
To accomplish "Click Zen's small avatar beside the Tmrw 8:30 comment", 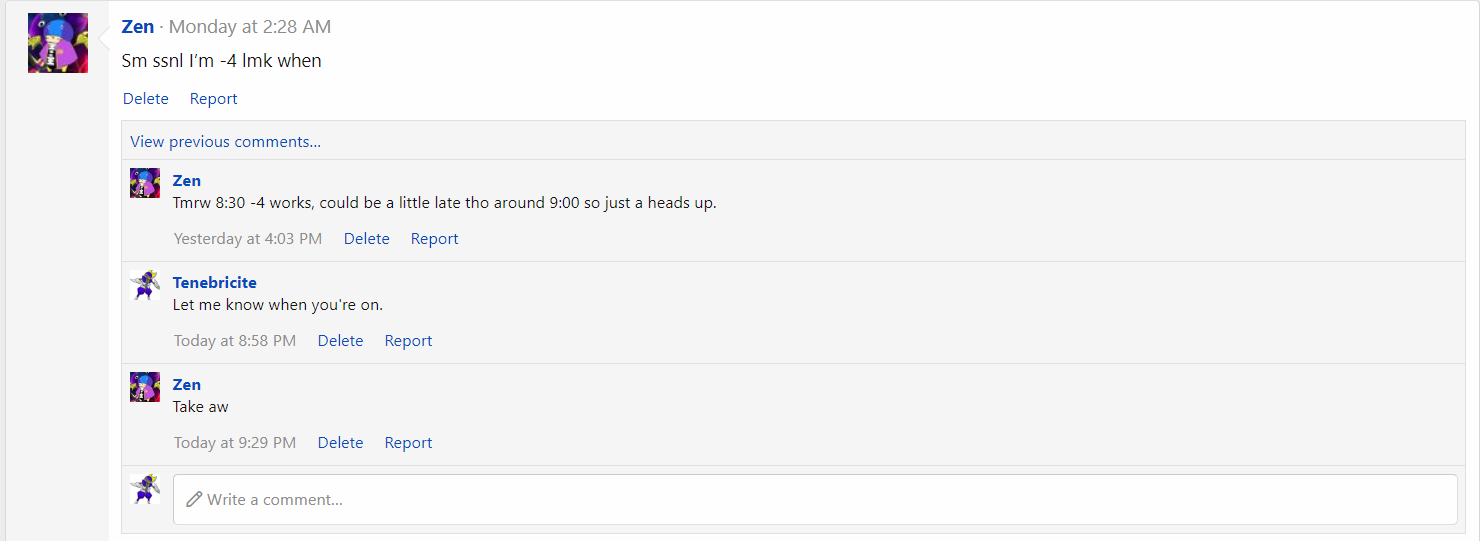I will click(x=145, y=183).
